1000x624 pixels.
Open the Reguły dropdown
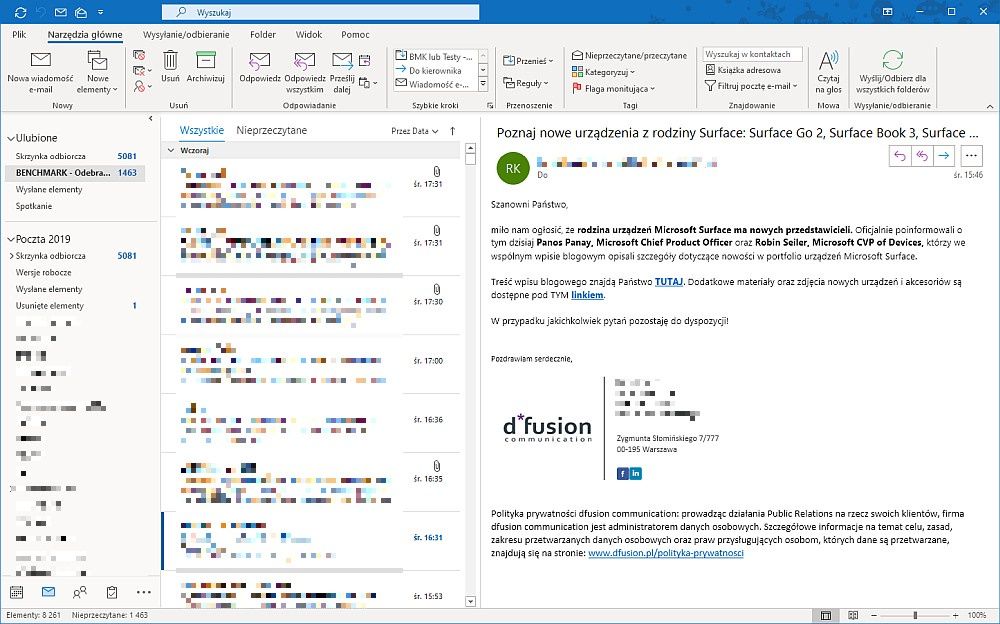[526, 83]
